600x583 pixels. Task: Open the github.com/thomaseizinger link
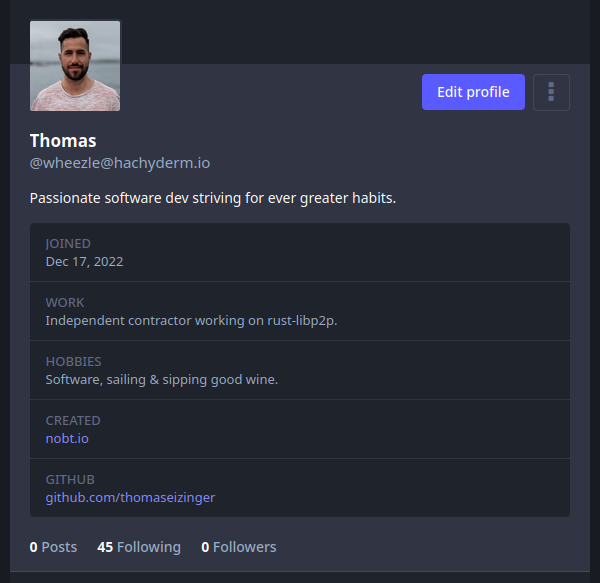pyautogui.click(x=130, y=498)
